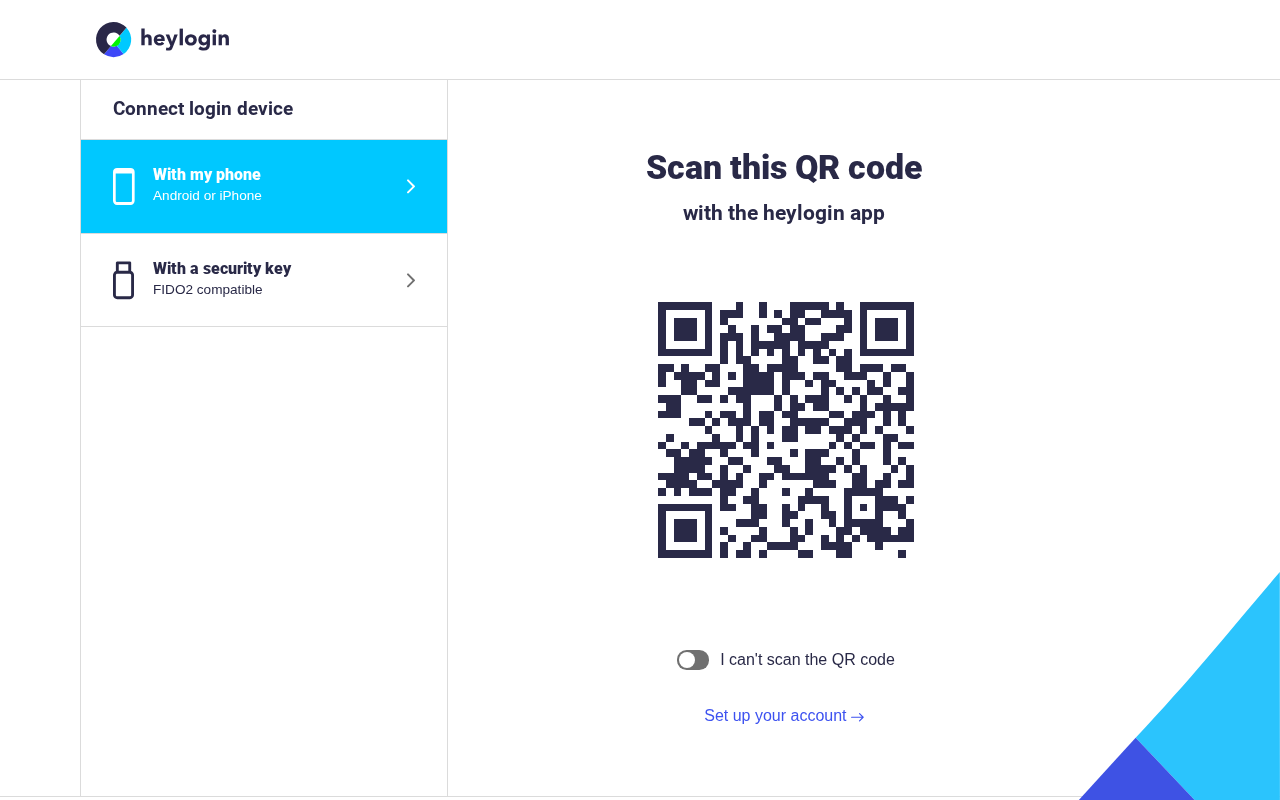Screen dimensions: 1280x800
Task: Open the Set up your account link
Action: (784, 716)
